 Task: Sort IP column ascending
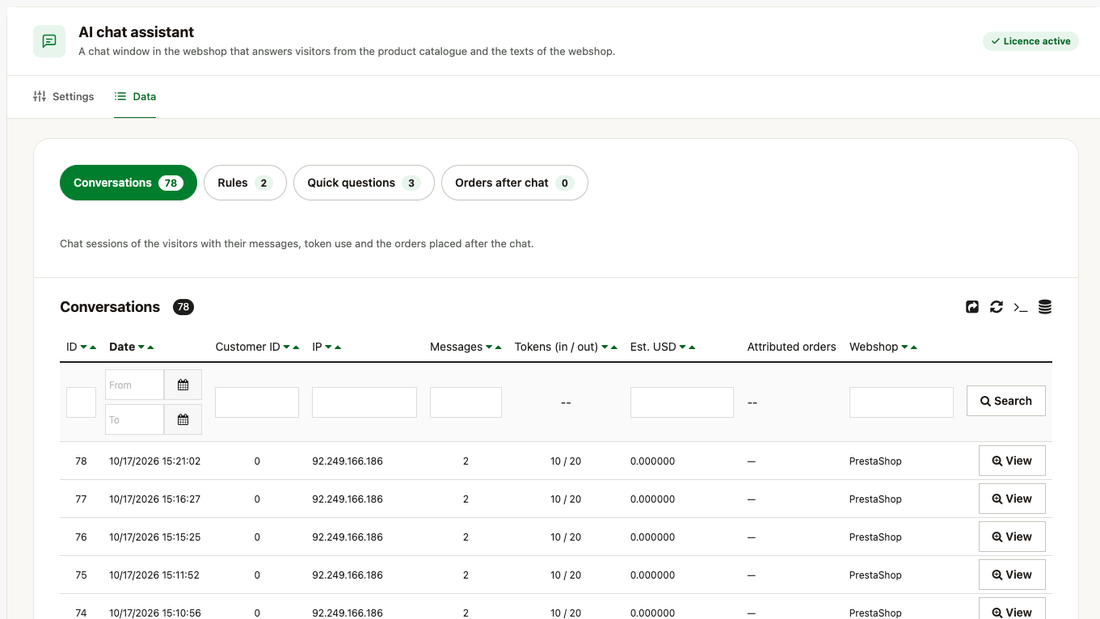pyautogui.click(x=337, y=347)
